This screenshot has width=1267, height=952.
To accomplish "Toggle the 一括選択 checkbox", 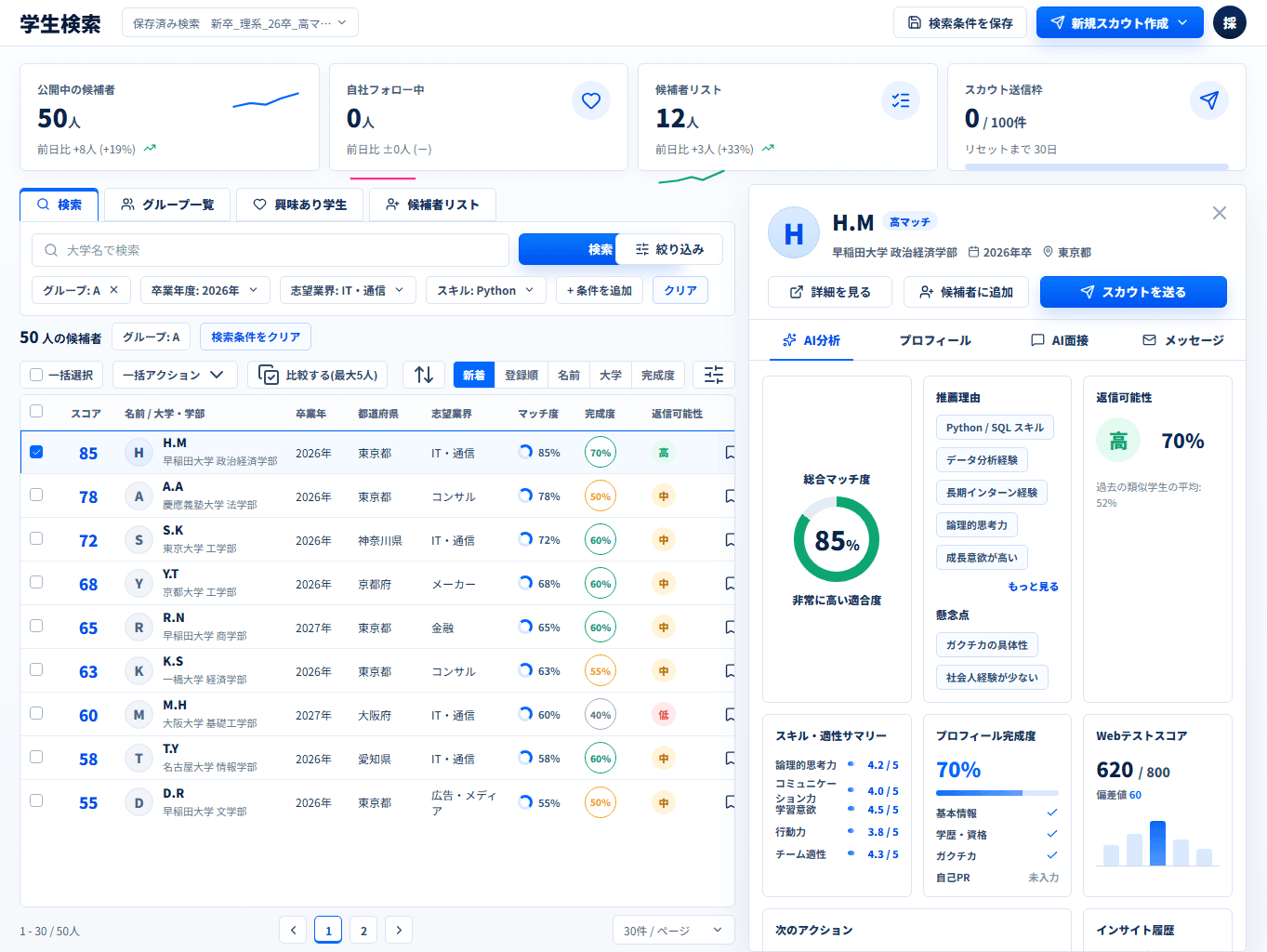I will click(36, 375).
